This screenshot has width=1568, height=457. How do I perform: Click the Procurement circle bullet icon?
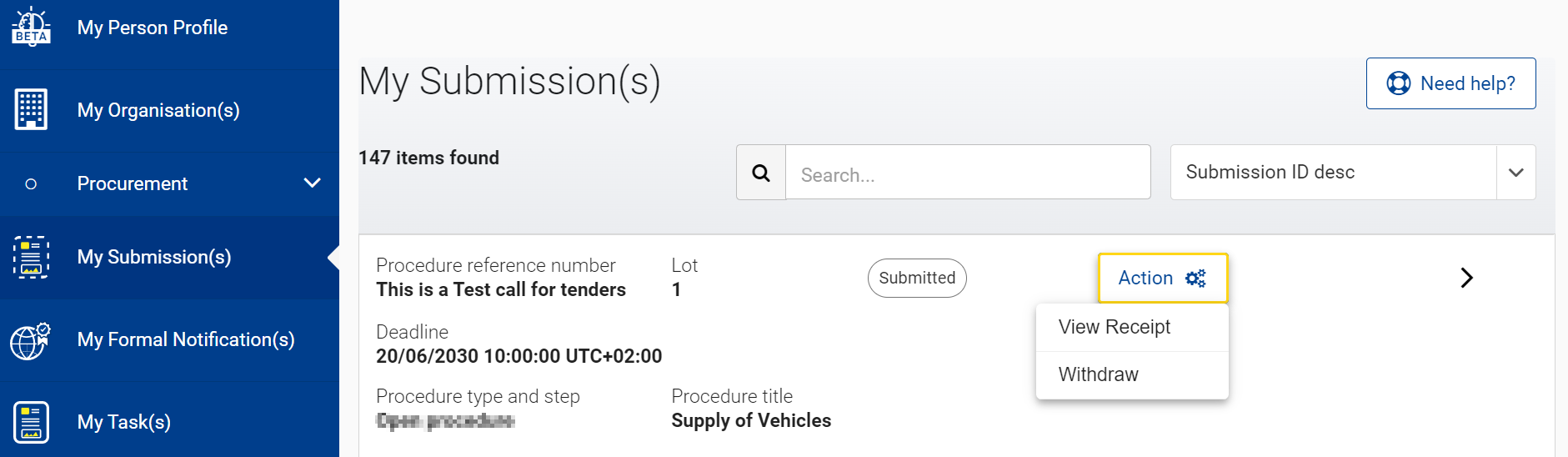[x=31, y=183]
